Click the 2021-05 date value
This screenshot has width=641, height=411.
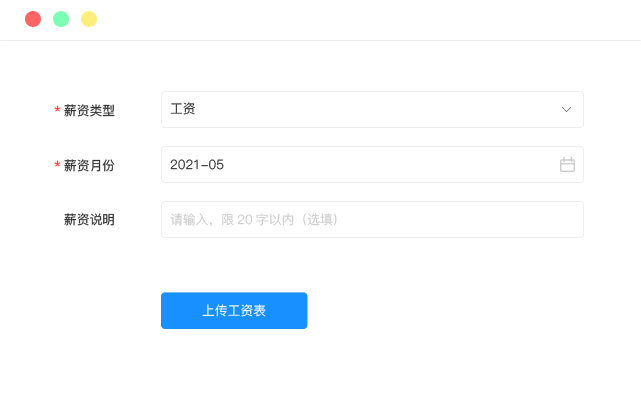coord(197,165)
